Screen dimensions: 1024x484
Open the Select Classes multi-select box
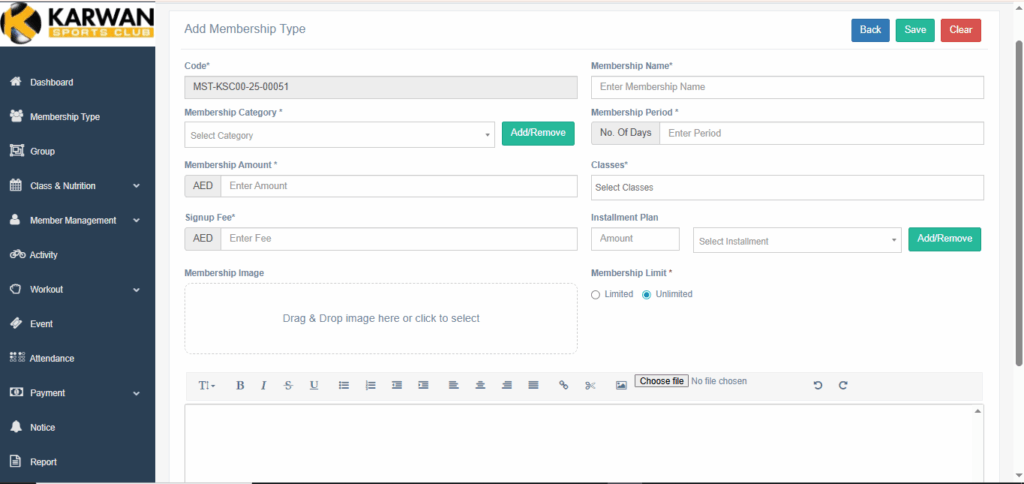[x=787, y=187]
